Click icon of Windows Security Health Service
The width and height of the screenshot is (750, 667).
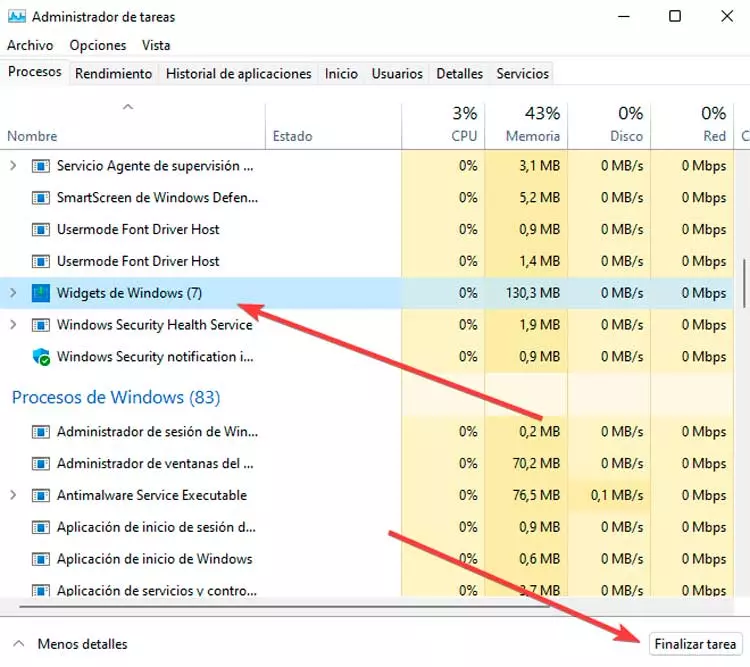point(41,325)
